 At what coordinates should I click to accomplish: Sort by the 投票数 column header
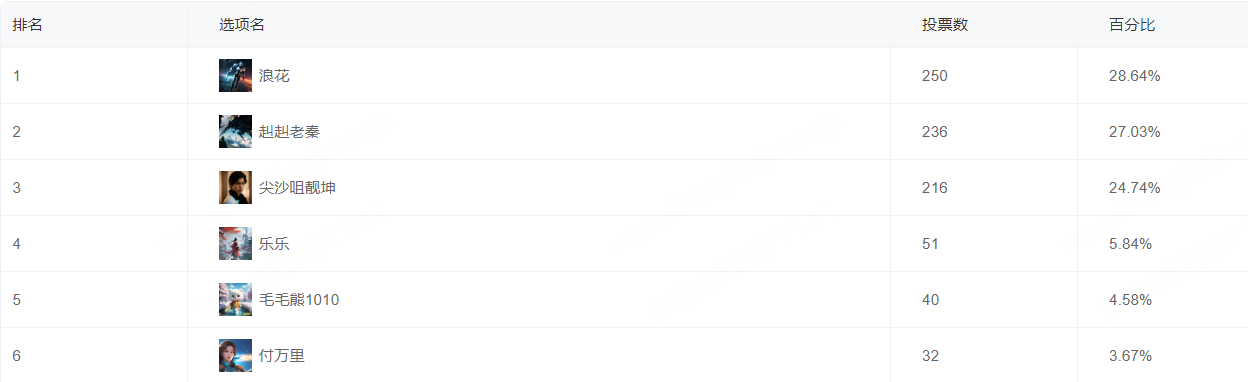pyautogui.click(x=945, y=25)
